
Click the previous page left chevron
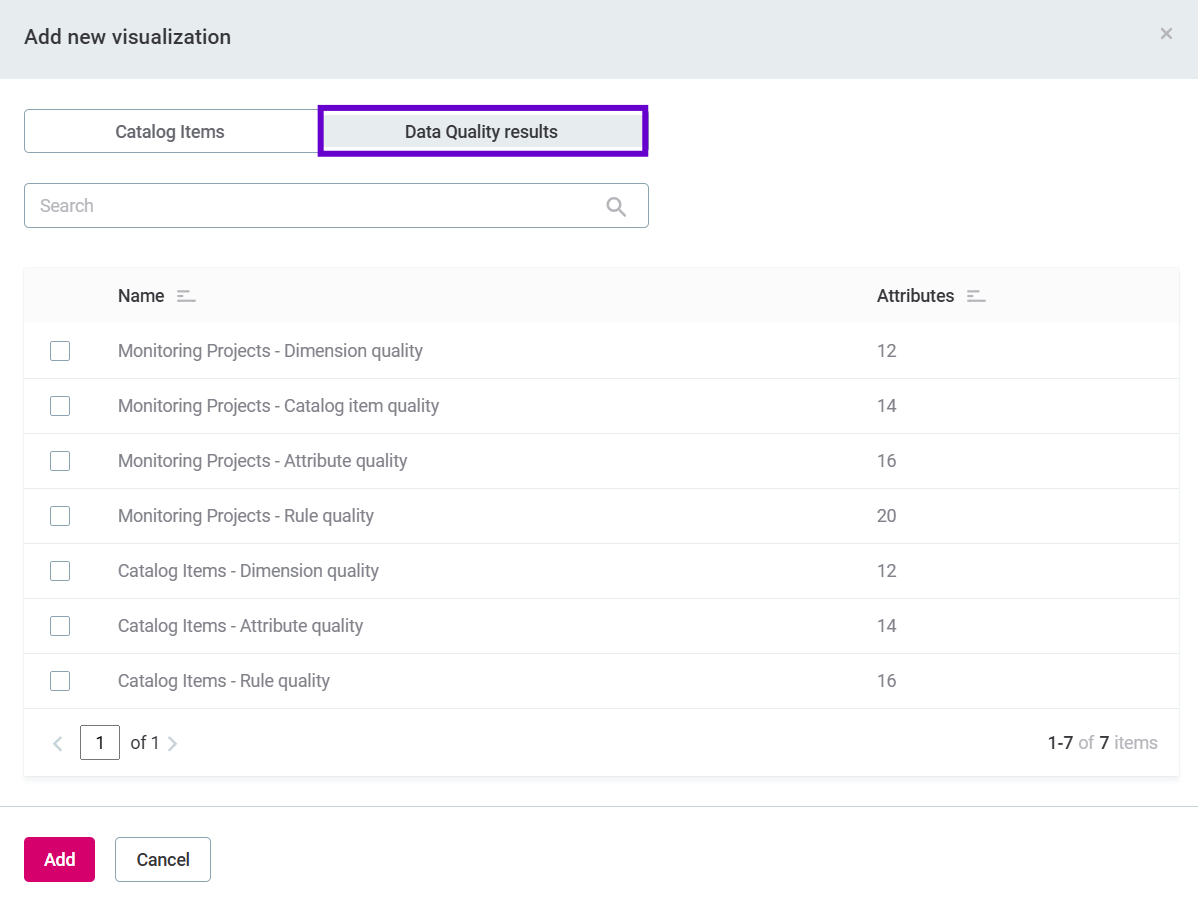[x=57, y=743]
